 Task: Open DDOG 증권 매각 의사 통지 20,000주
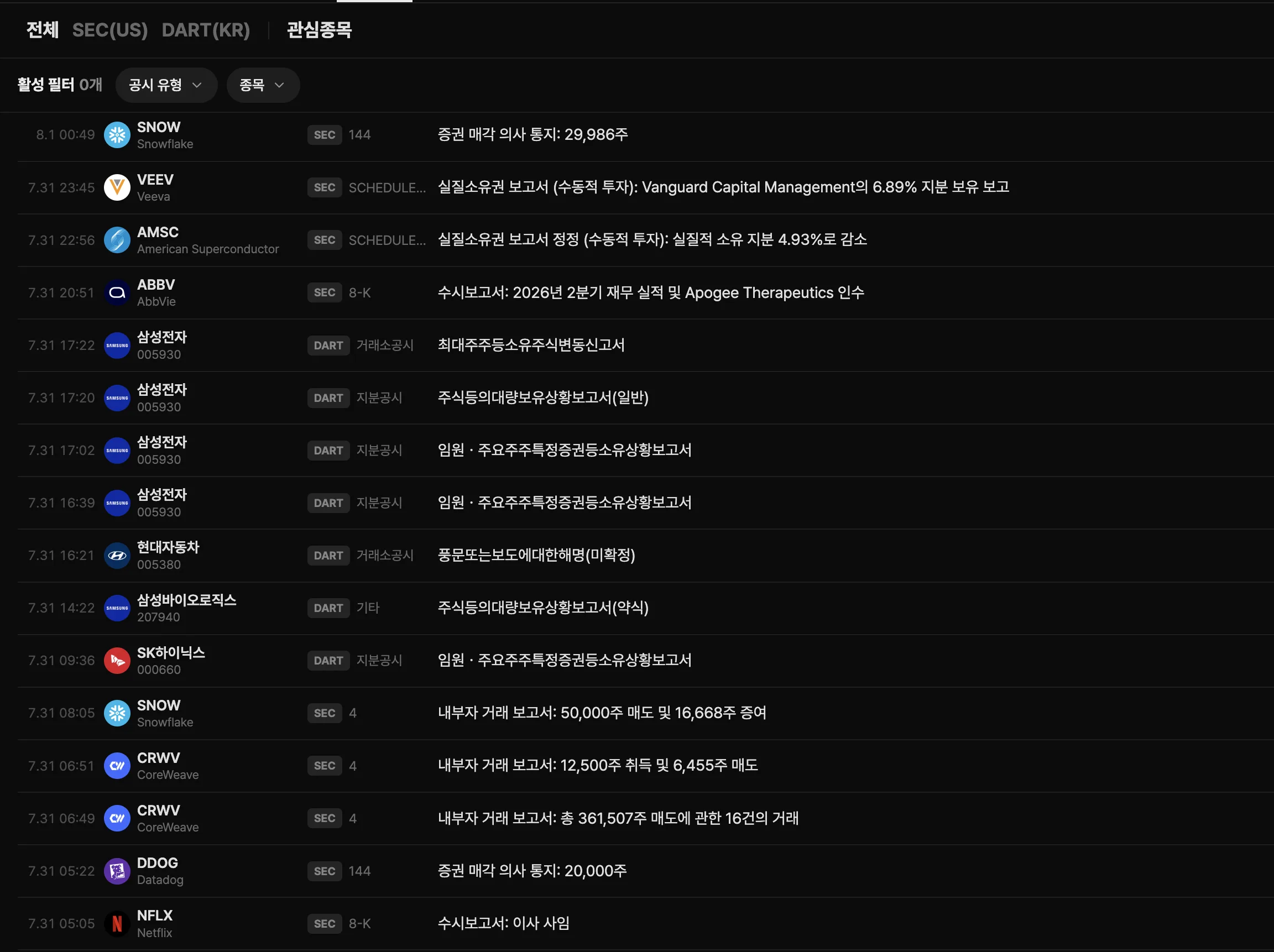[532, 871]
